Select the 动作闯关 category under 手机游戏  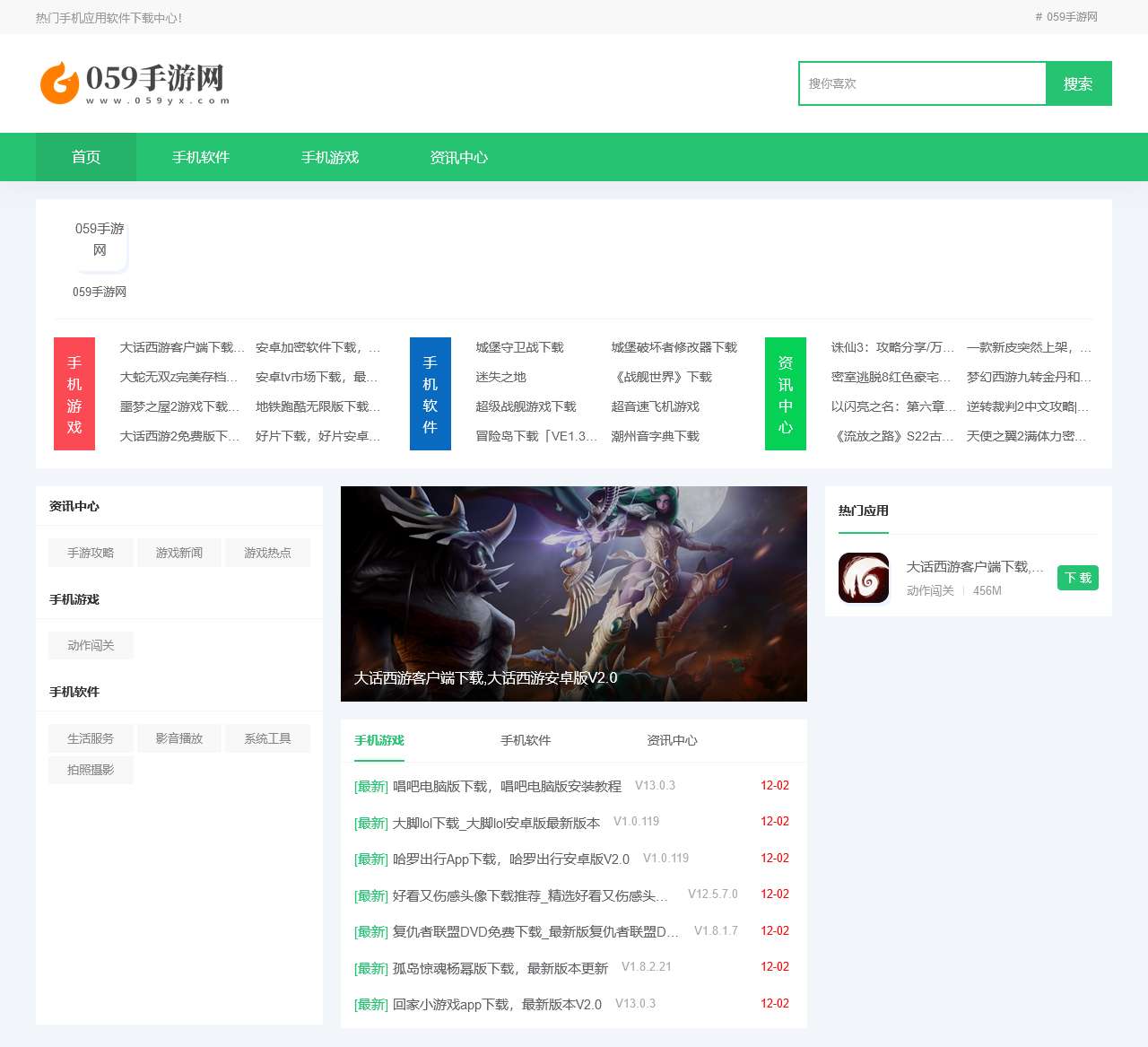coord(91,645)
